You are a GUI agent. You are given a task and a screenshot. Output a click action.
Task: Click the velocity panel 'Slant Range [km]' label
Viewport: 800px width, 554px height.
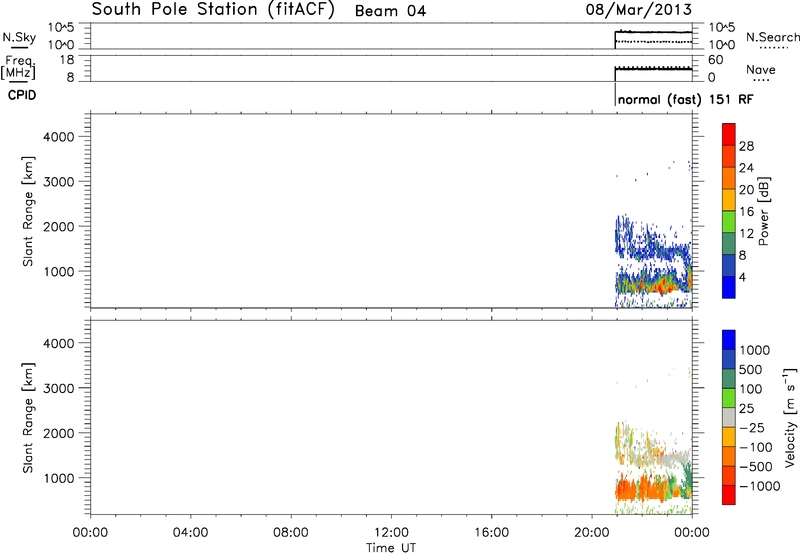[x=28, y=418]
